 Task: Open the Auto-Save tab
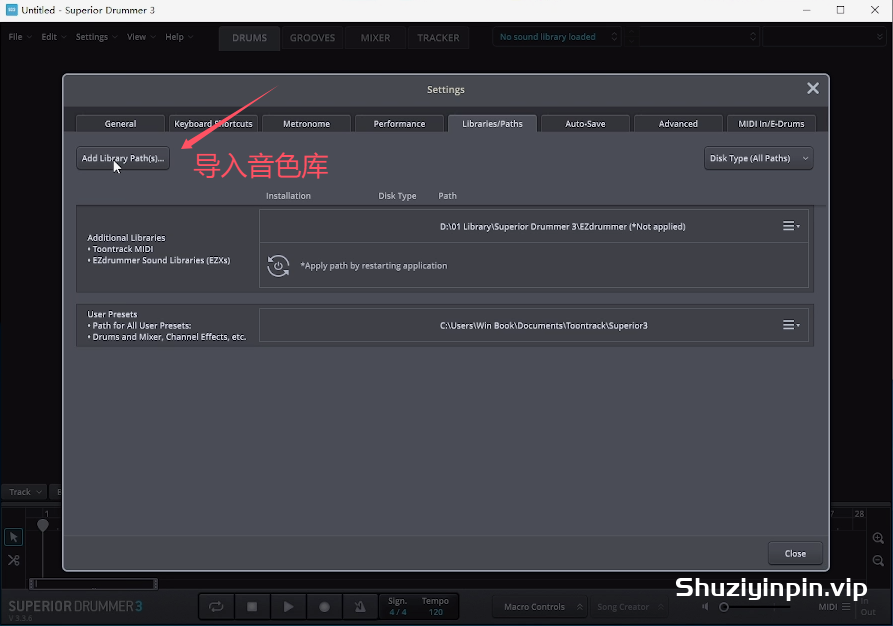pos(585,124)
